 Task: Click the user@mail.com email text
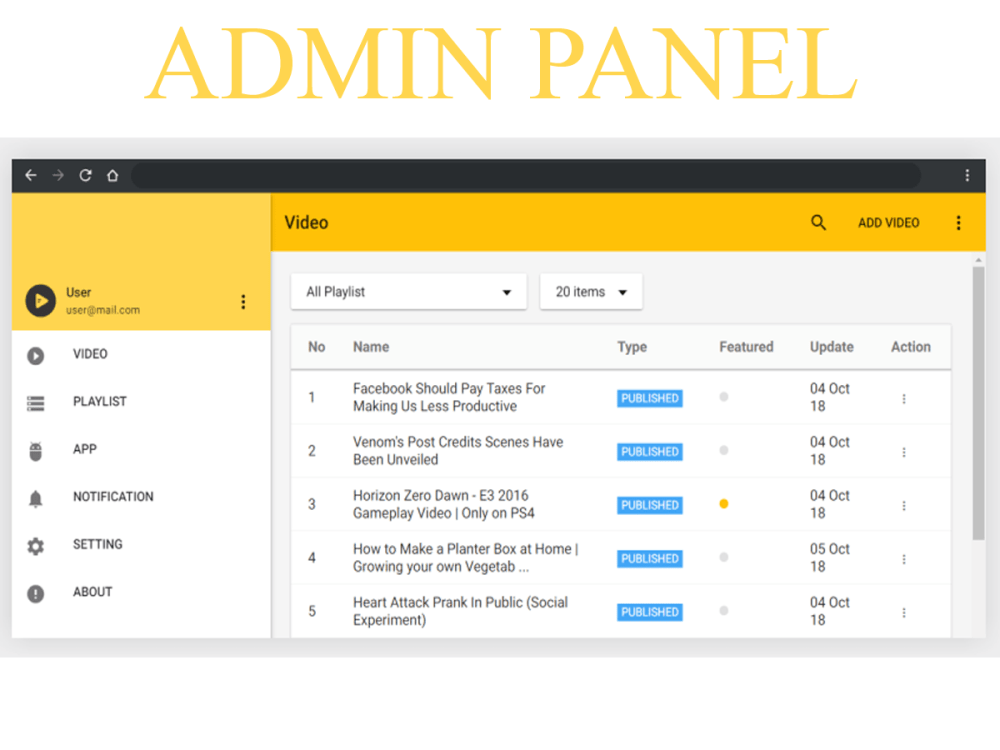coord(103,310)
